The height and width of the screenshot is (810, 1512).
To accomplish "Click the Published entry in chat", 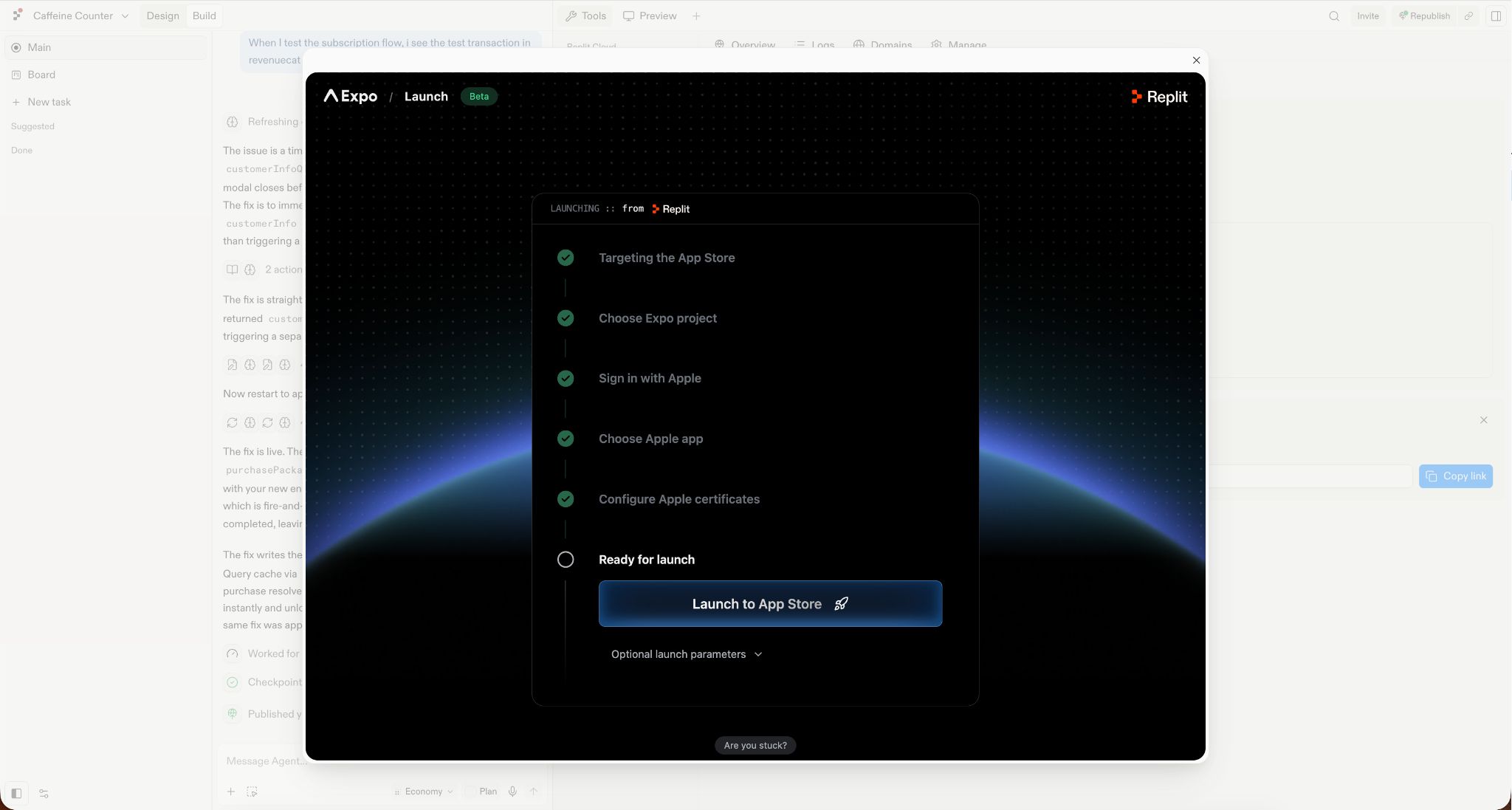I will pos(264,714).
